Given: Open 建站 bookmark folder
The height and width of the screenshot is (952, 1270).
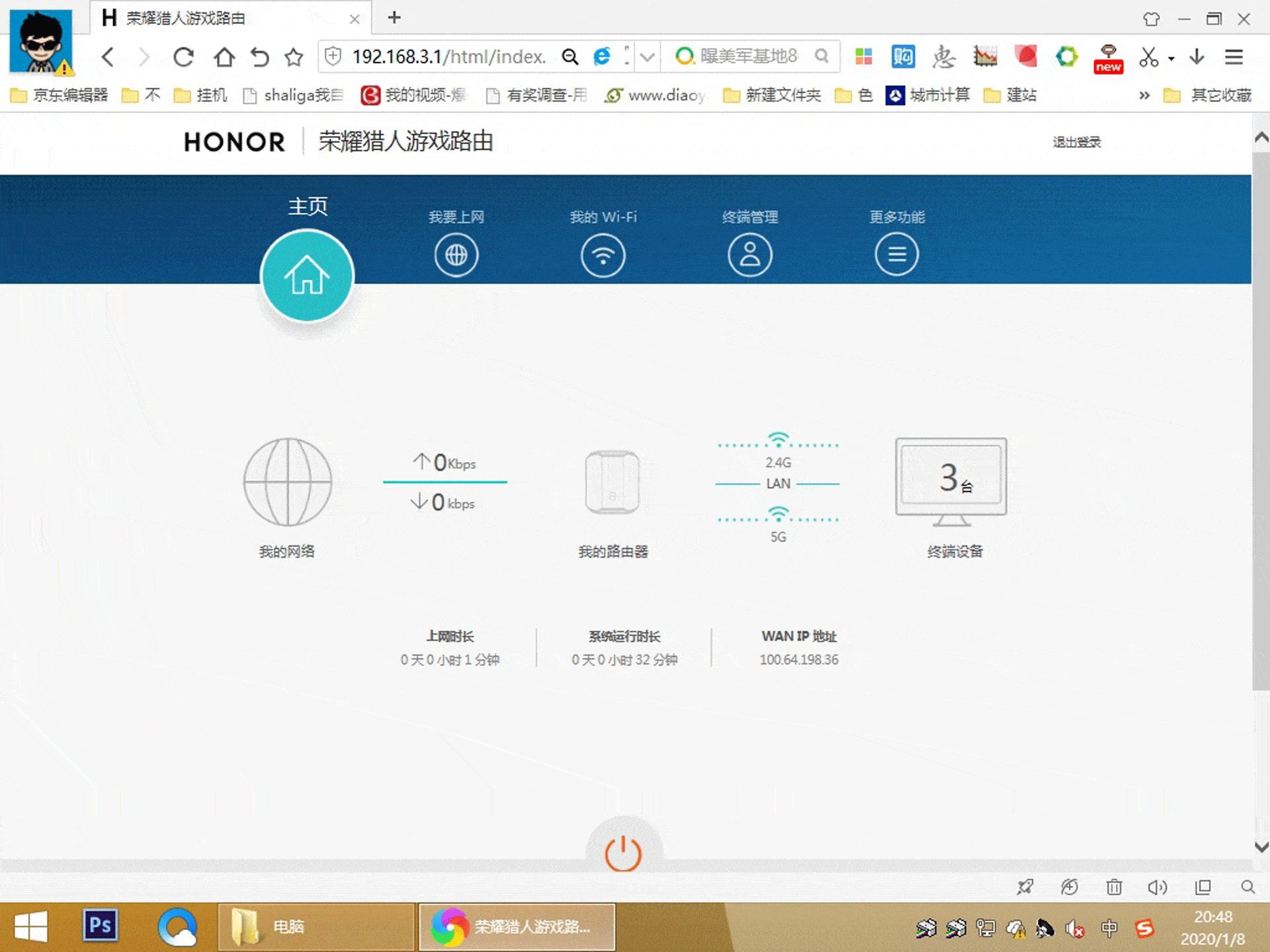Looking at the screenshot, I should (x=1010, y=95).
